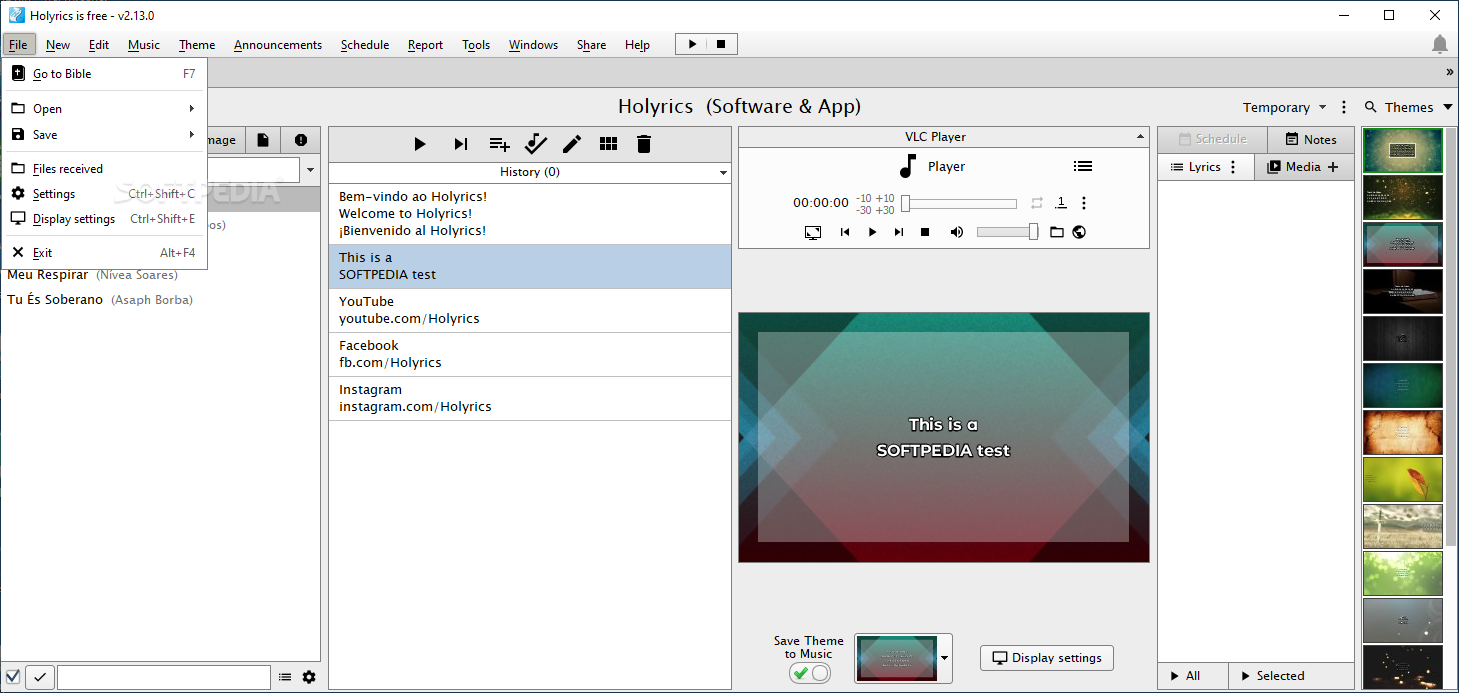This screenshot has width=1459, height=693.
Task: Click the checkmark button beside the bottom search field
Action: pyautogui.click(x=40, y=677)
